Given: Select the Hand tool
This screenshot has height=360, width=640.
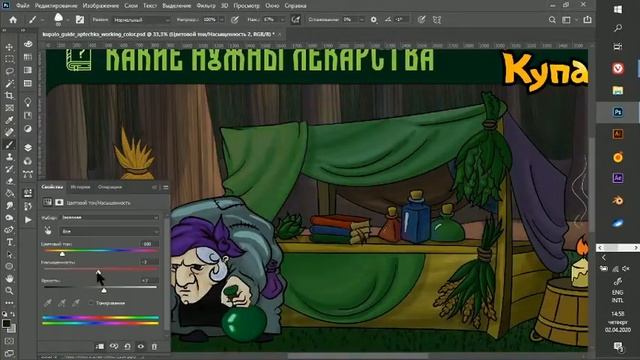Looking at the screenshot, I should 9,279.
